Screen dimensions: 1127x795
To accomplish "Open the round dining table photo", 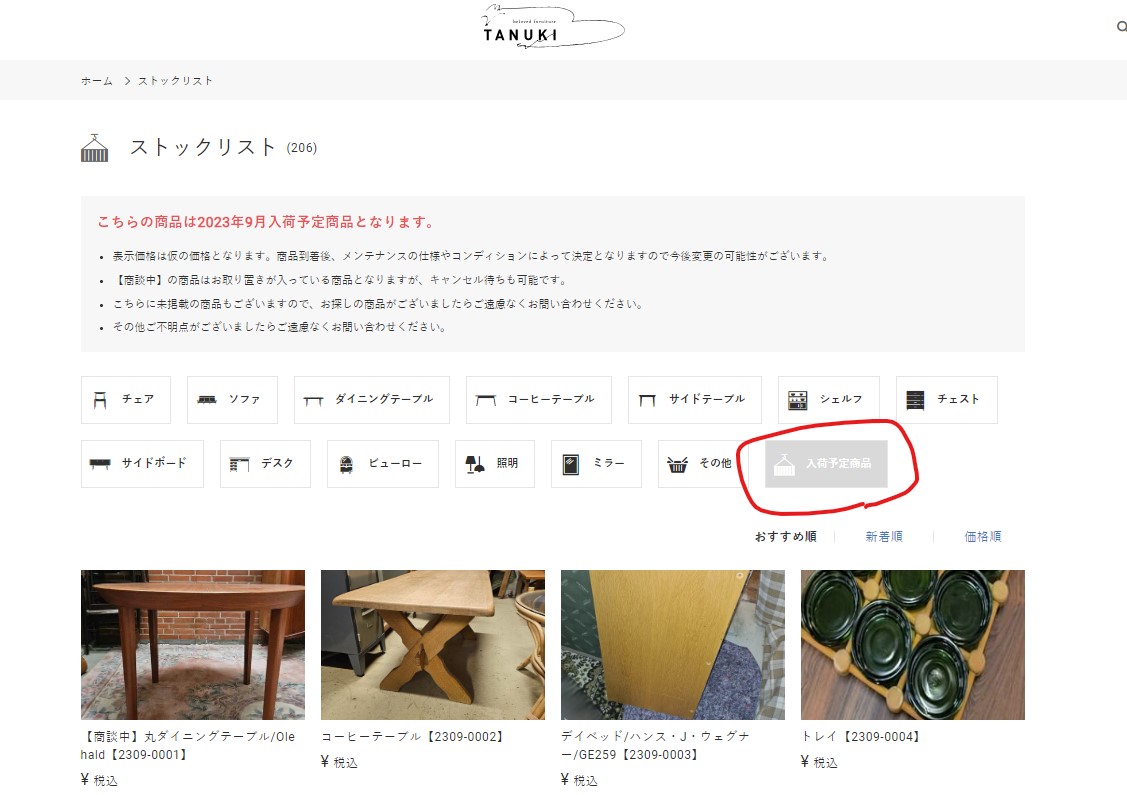I will (x=193, y=645).
